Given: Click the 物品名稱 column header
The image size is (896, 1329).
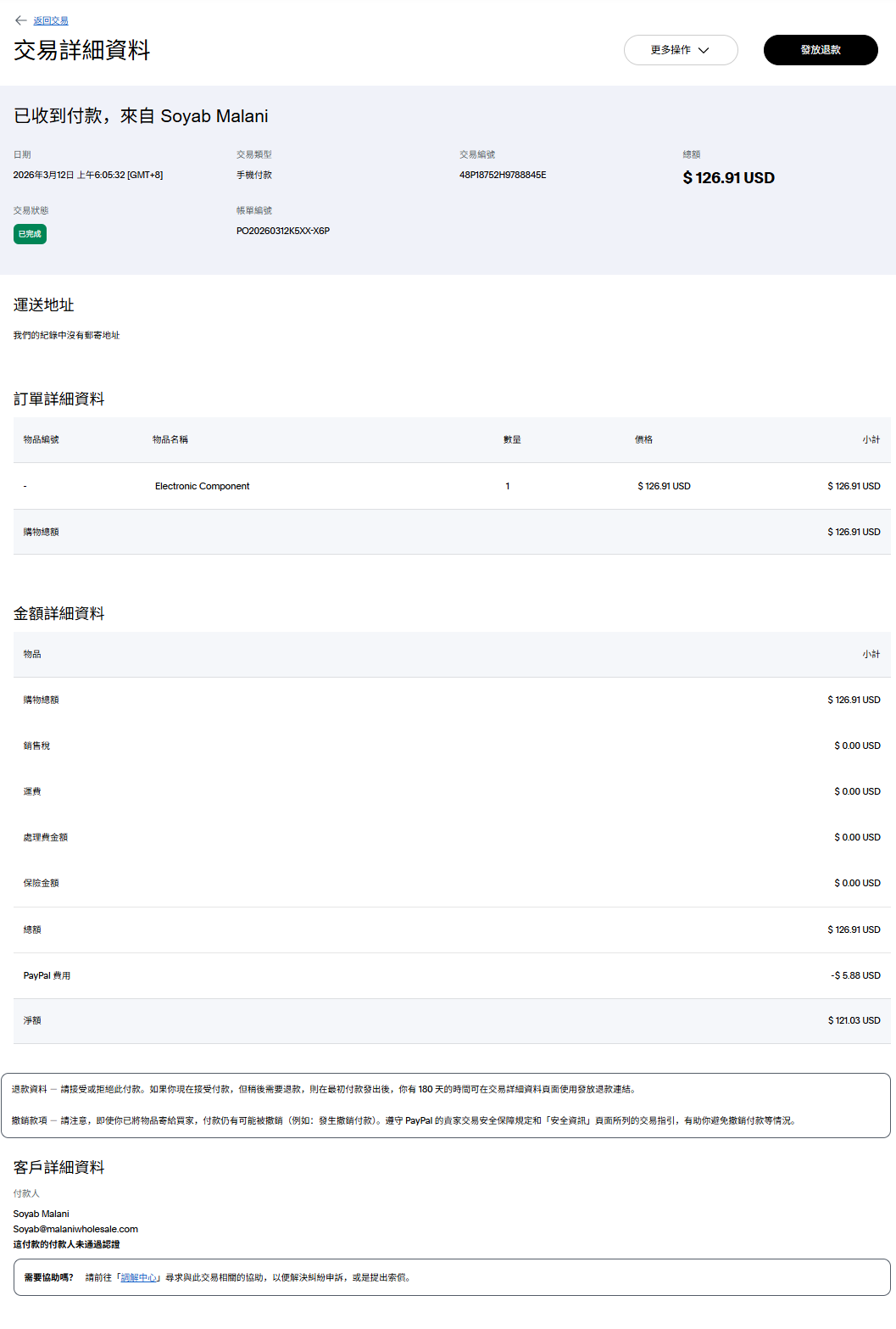Looking at the screenshot, I should pyautogui.click(x=170, y=439).
